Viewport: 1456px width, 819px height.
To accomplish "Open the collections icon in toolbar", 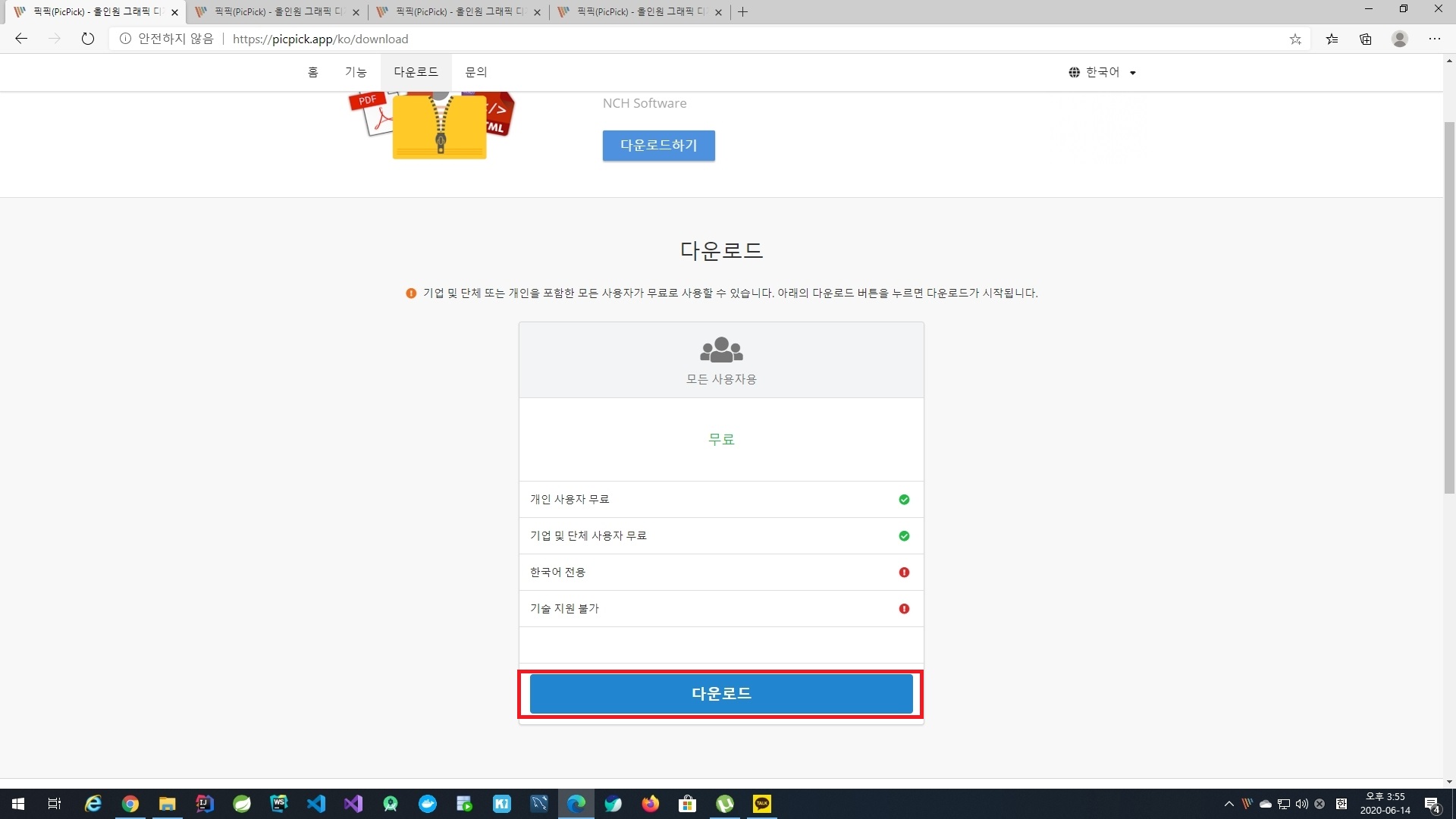I will coord(1366,39).
